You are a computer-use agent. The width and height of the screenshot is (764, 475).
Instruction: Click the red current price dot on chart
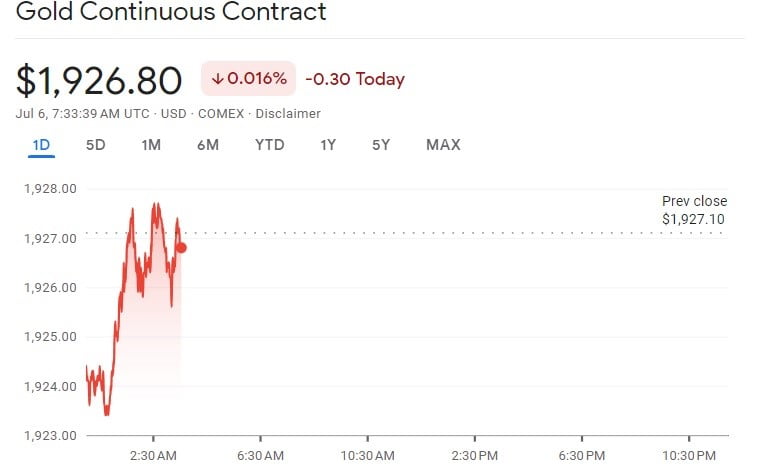point(181,247)
